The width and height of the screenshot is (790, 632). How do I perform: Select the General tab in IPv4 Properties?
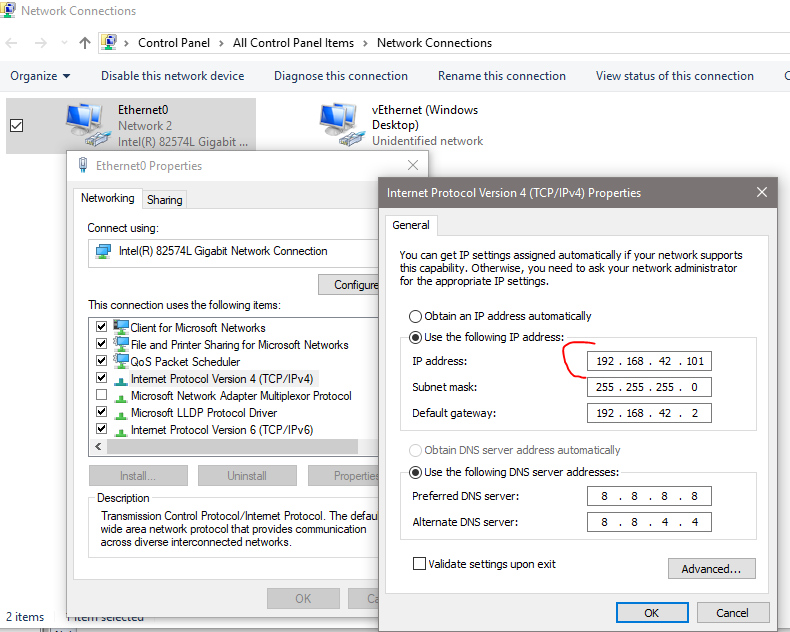(x=411, y=225)
